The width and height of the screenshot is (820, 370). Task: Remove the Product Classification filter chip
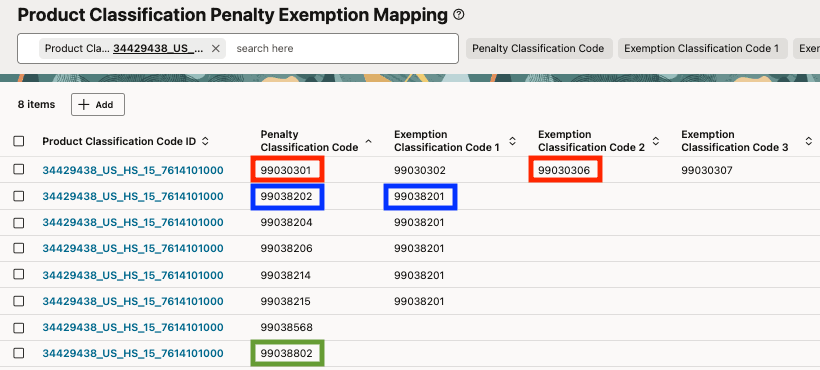(215, 49)
